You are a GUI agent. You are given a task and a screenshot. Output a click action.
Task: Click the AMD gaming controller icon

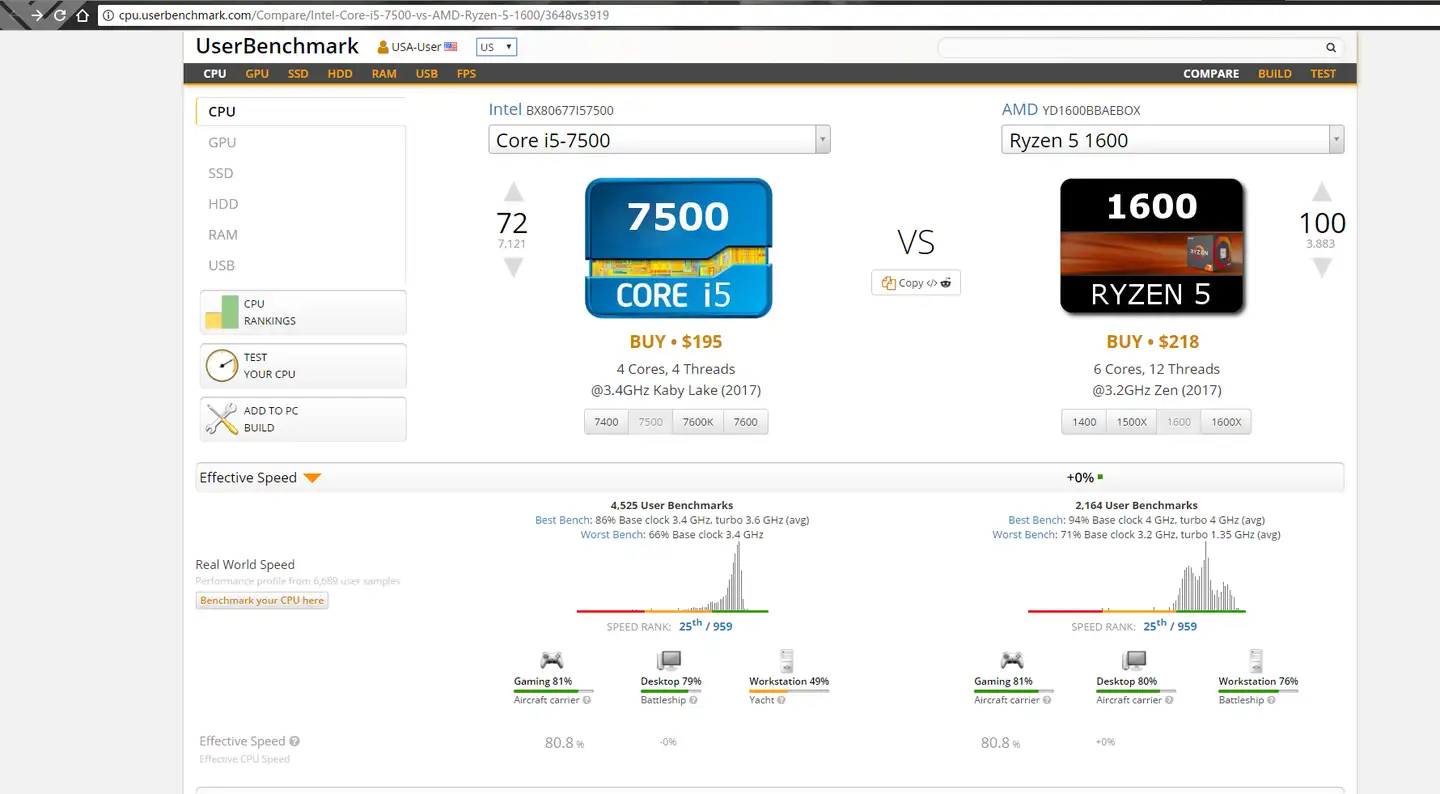click(1012, 660)
